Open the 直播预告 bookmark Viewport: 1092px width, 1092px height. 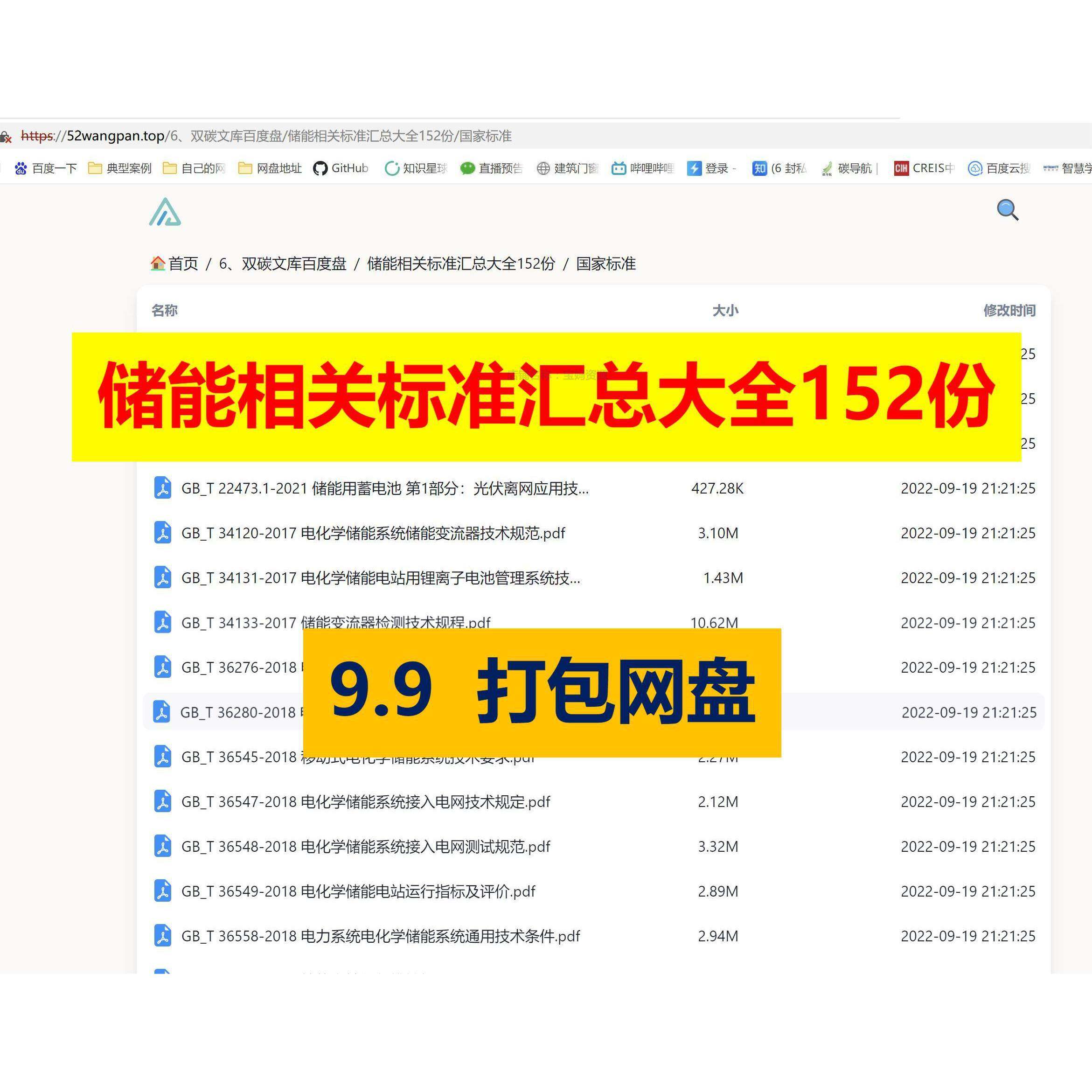point(491,168)
